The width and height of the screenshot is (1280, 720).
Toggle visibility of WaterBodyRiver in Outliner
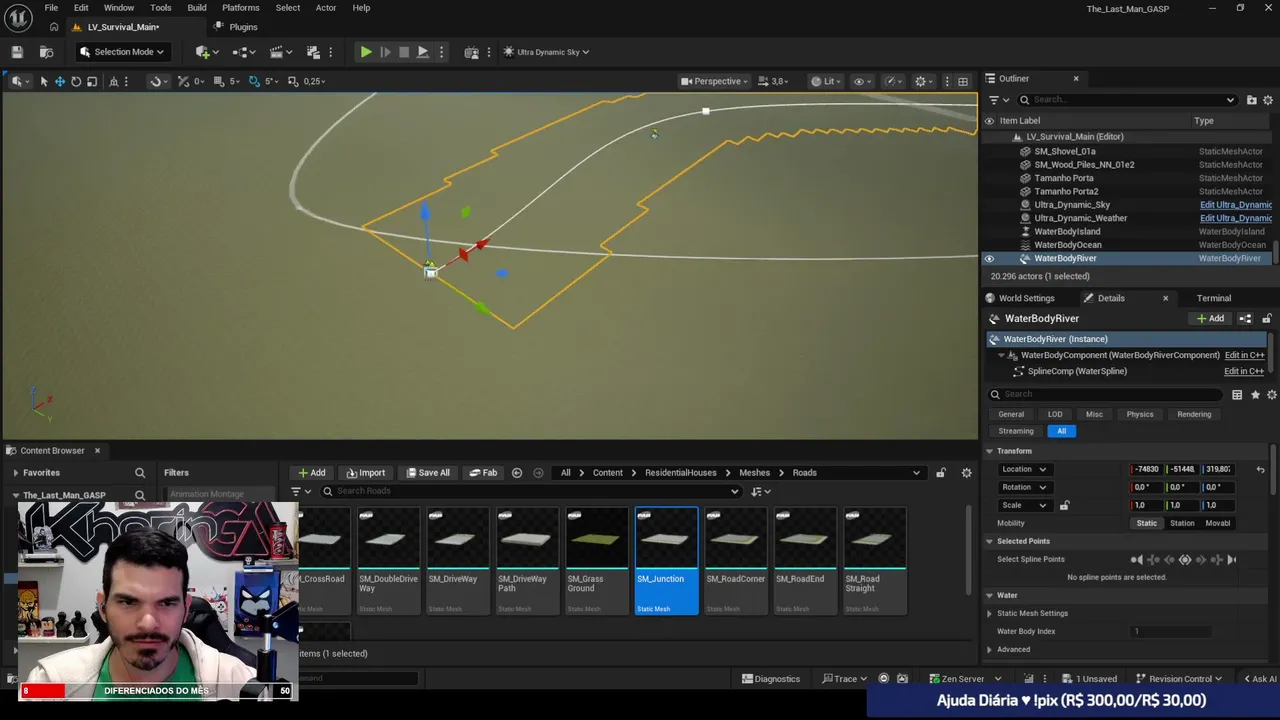[x=989, y=258]
